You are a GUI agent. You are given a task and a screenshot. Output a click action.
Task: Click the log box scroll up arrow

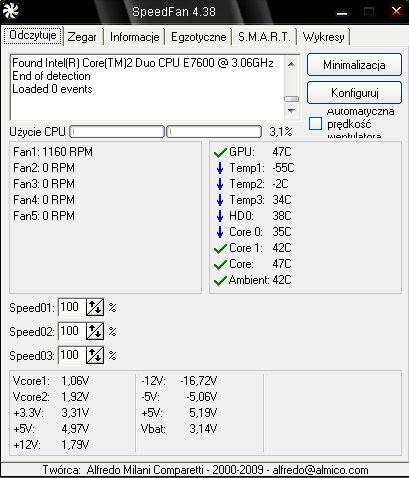click(x=291, y=64)
